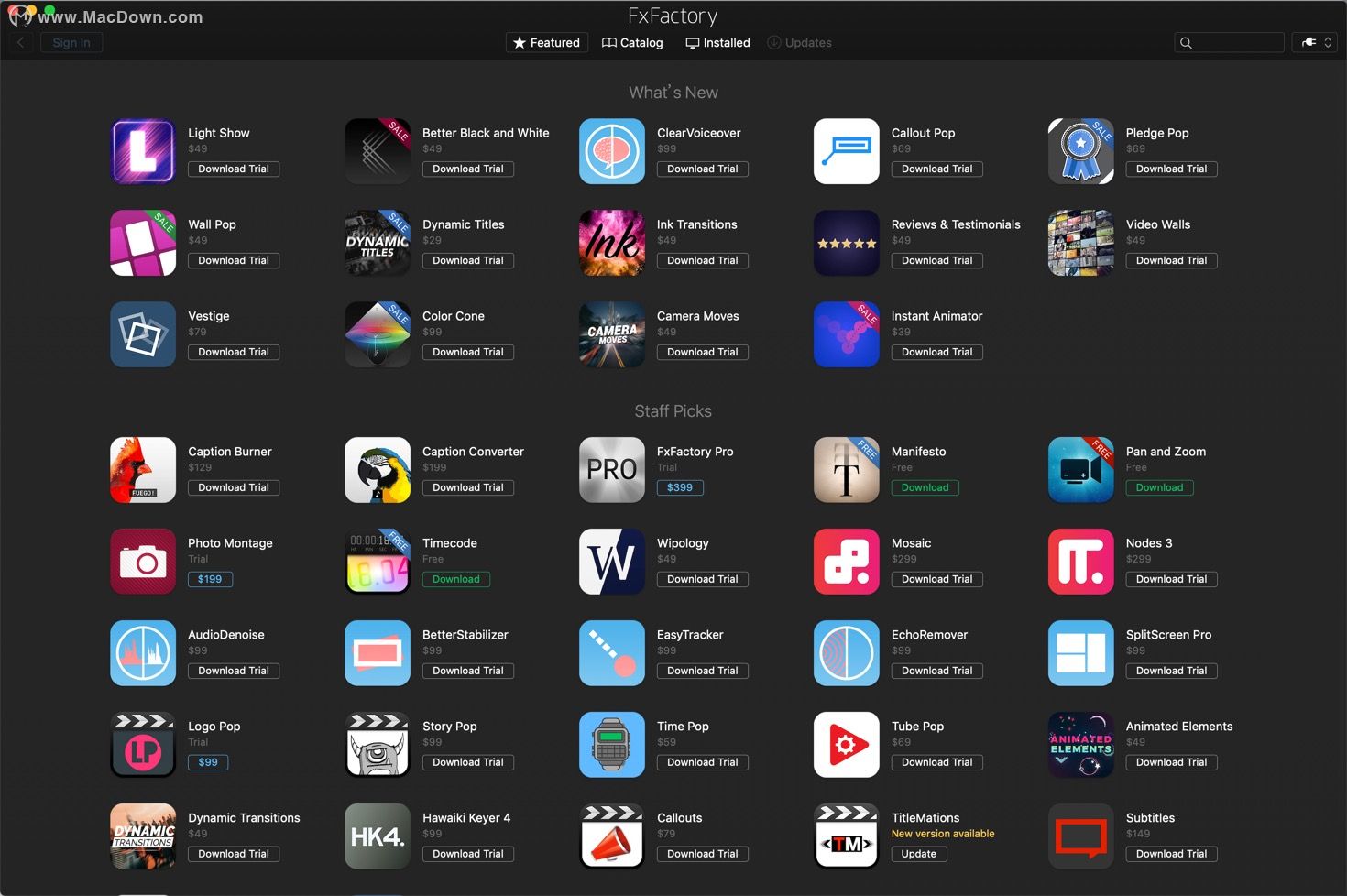Download Trial for Story Pop
The width and height of the screenshot is (1347, 896).
(x=468, y=763)
